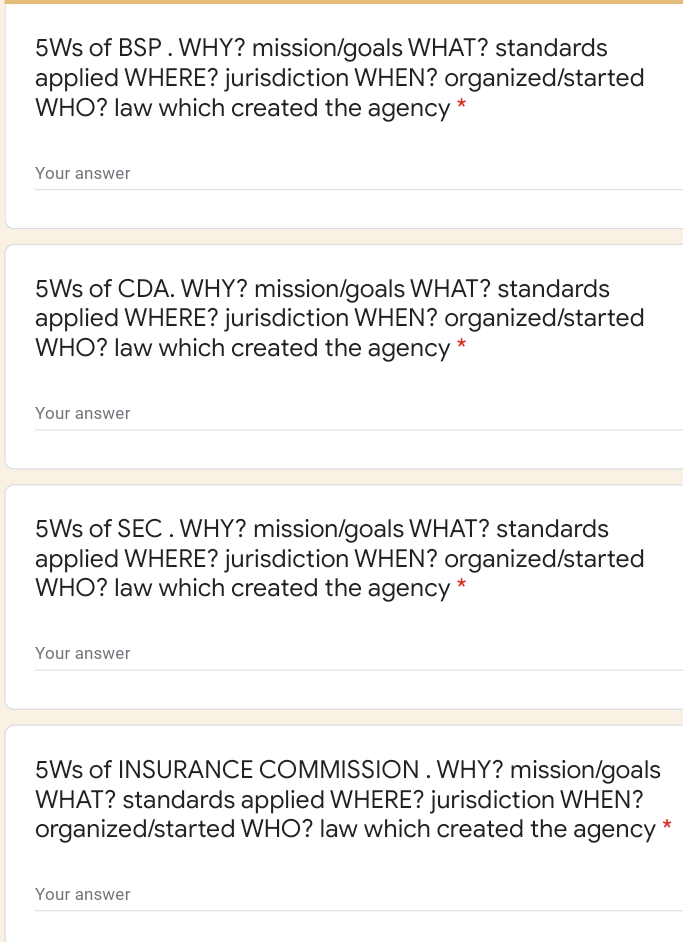
Task: Click the Insurance Commission required asterisk
Action: (x=666, y=824)
